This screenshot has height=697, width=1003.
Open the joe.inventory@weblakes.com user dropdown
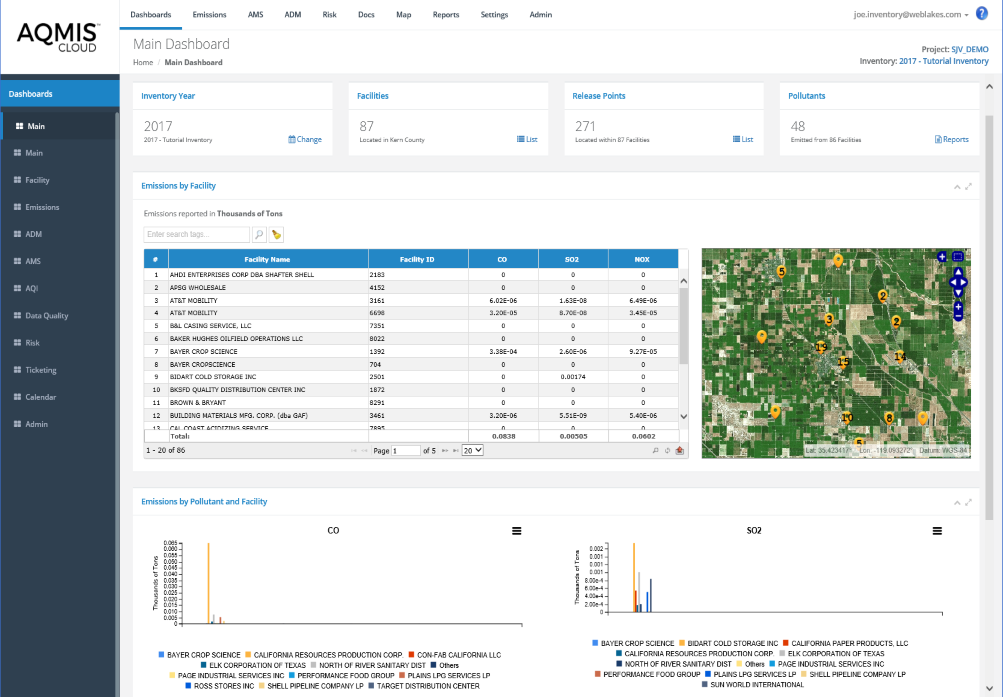click(x=910, y=15)
